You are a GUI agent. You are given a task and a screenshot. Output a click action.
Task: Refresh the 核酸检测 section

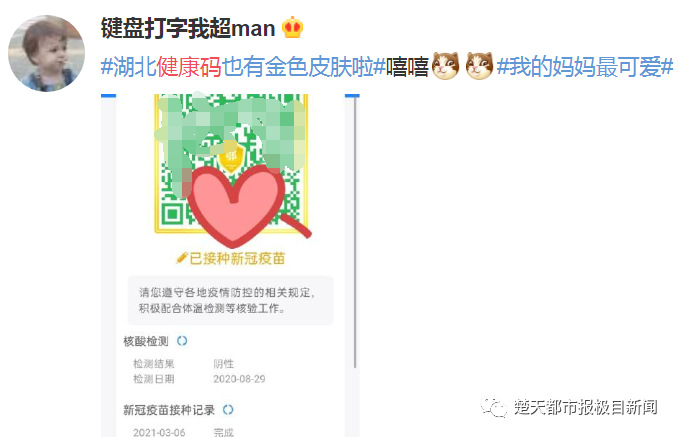(182, 341)
